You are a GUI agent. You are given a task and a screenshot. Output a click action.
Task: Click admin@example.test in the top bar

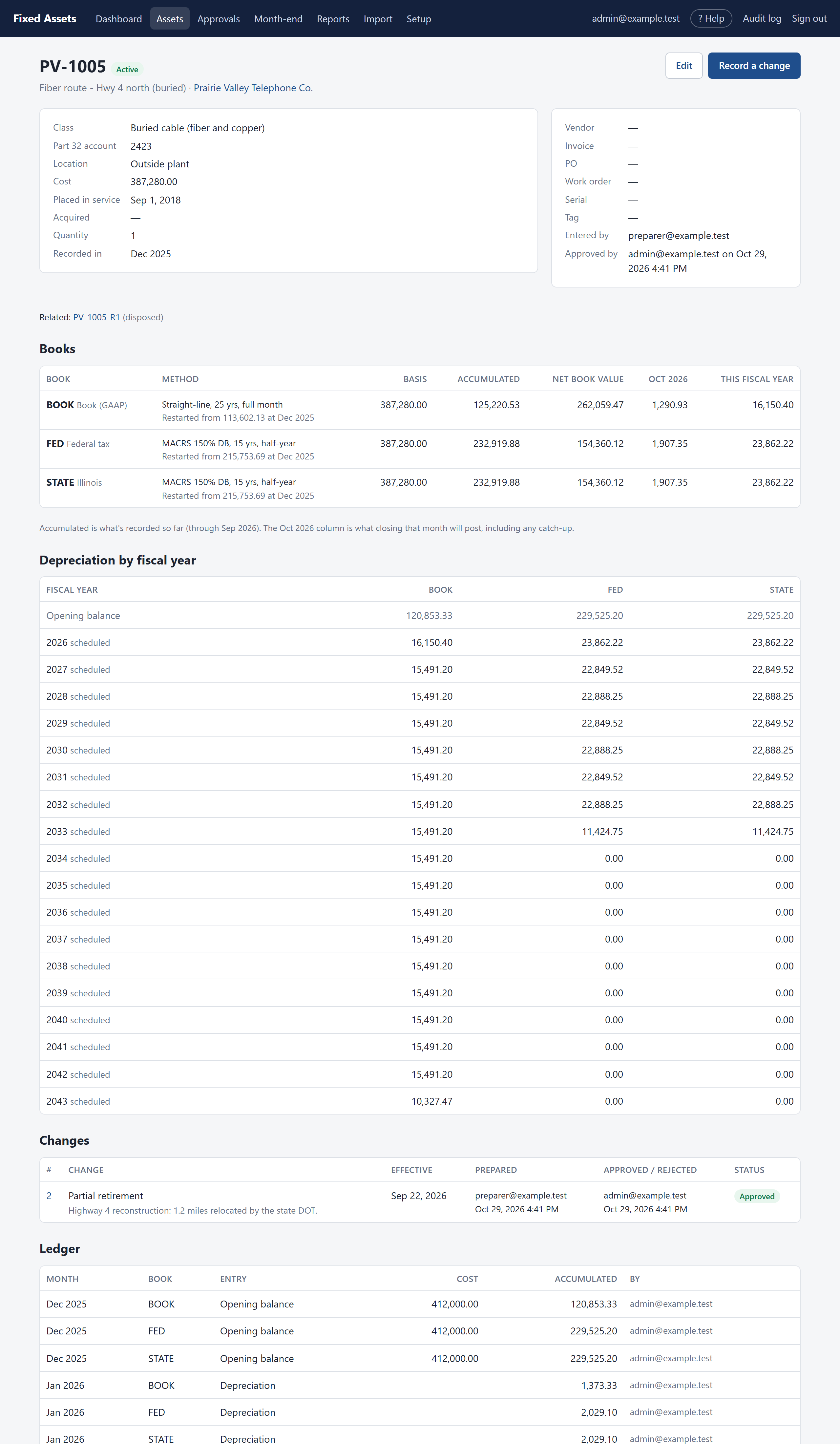pos(636,18)
